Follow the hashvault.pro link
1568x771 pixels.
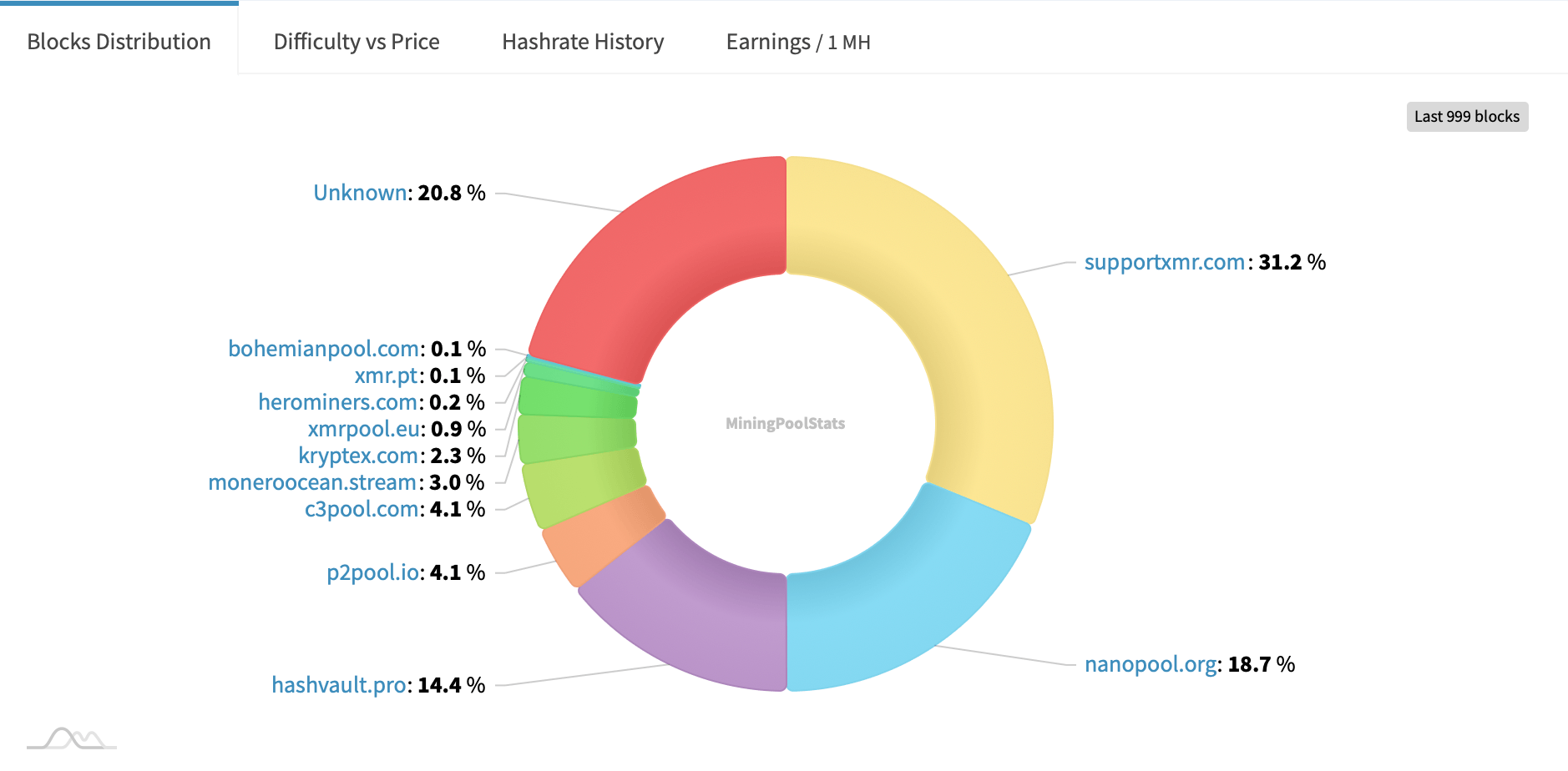[x=339, y=684]
